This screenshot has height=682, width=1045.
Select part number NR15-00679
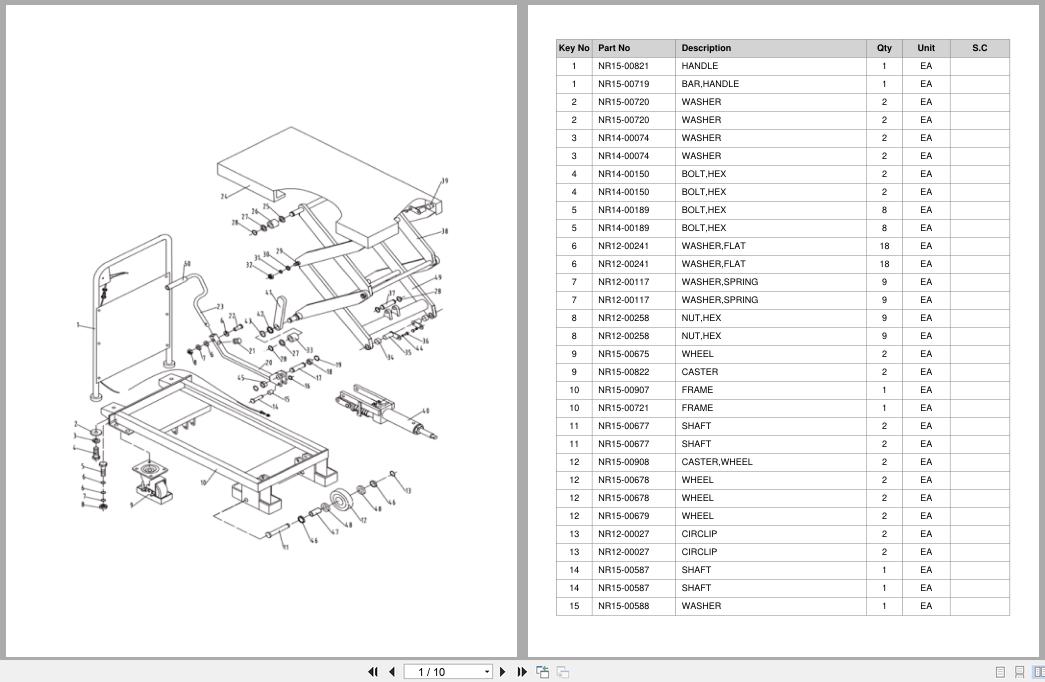coord(623,516)
